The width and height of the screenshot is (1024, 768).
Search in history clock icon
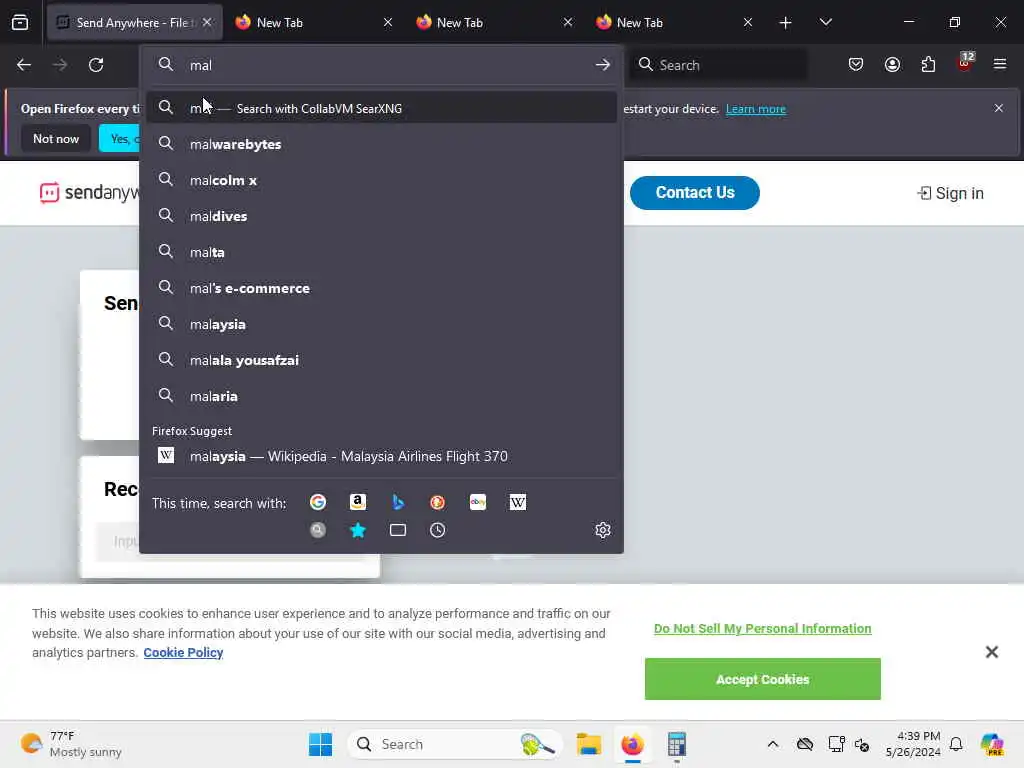pos(438,530)
